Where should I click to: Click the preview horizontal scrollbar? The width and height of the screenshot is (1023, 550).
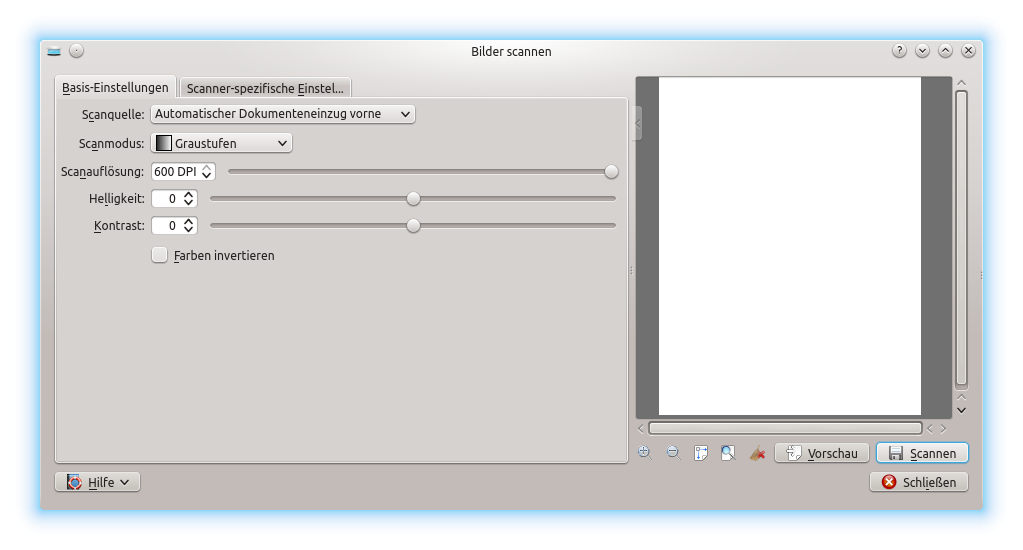point(785,428)
